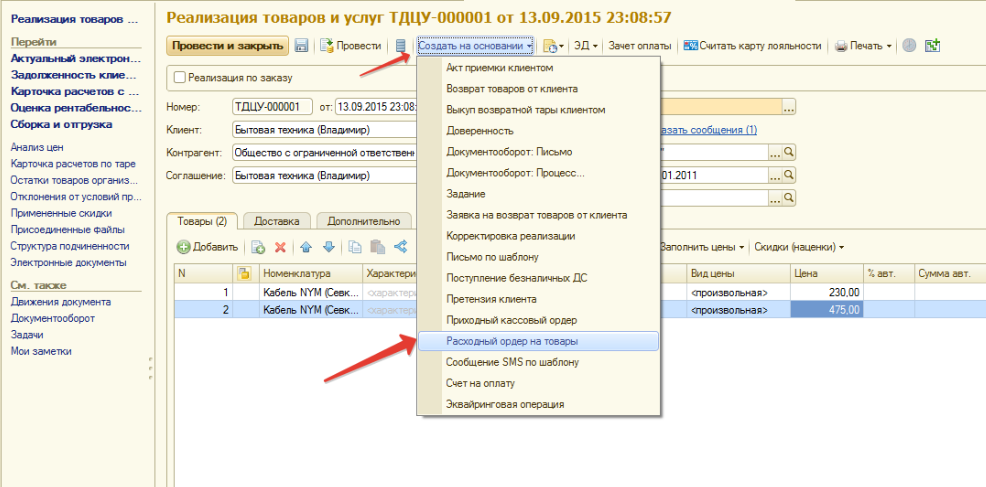Move the row up with blue arrow
Screen dimensions: 986x487
306,247
